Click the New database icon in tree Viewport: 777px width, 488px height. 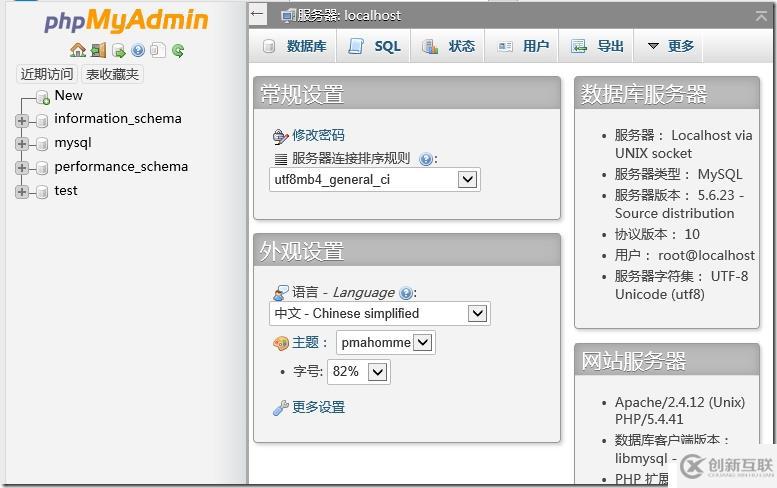pos(43,97)
